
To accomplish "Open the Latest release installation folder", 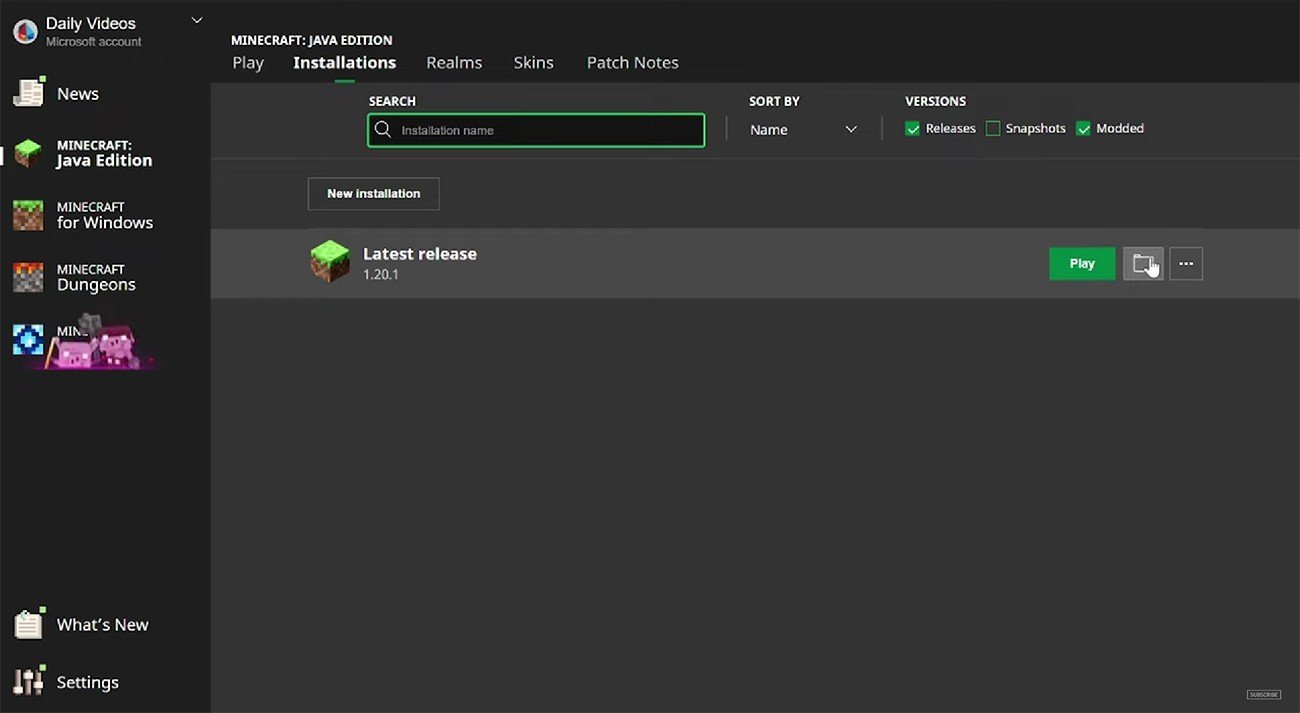I will 1143,263.
